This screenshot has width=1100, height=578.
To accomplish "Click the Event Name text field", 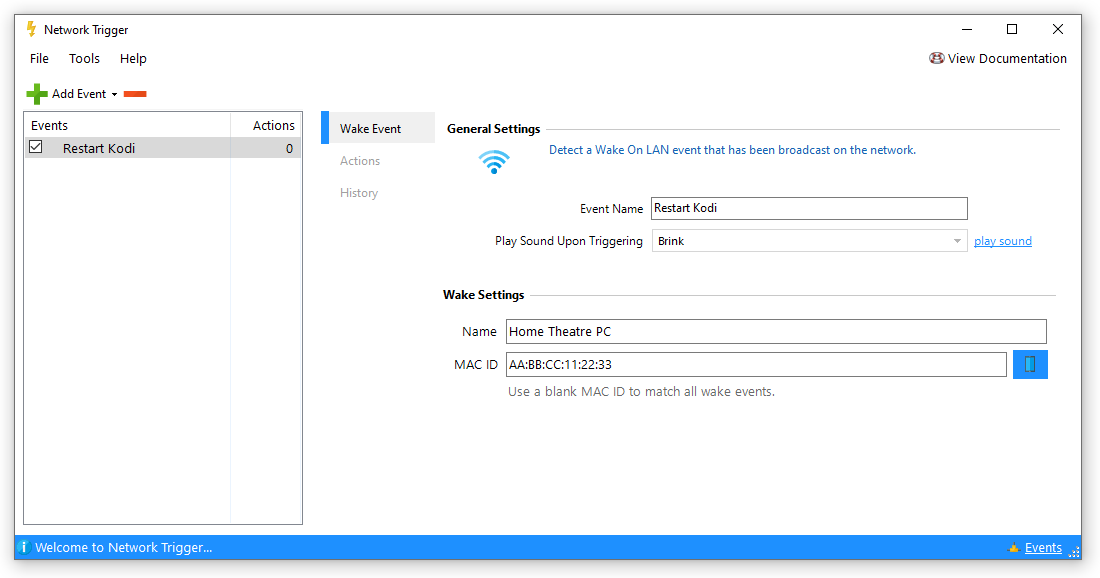I will click(x=808, y=208).
